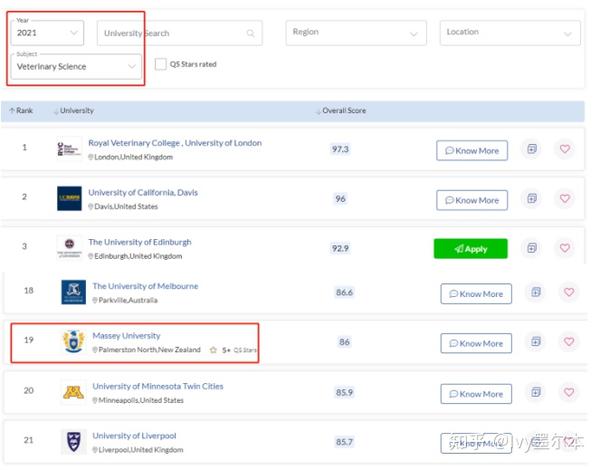Click the QS Stars badge on Massey University

coord(233,350)
